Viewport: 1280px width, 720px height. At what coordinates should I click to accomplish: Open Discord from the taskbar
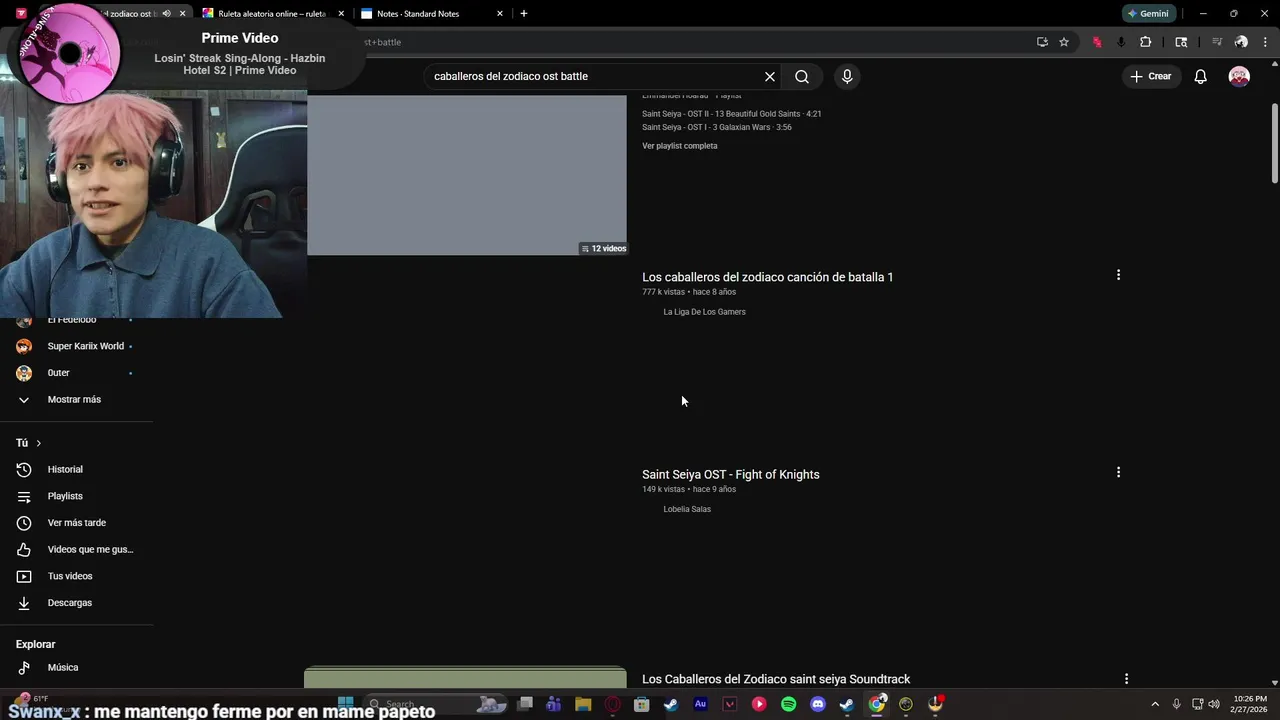pyautogui.click(x=818, y=704)
